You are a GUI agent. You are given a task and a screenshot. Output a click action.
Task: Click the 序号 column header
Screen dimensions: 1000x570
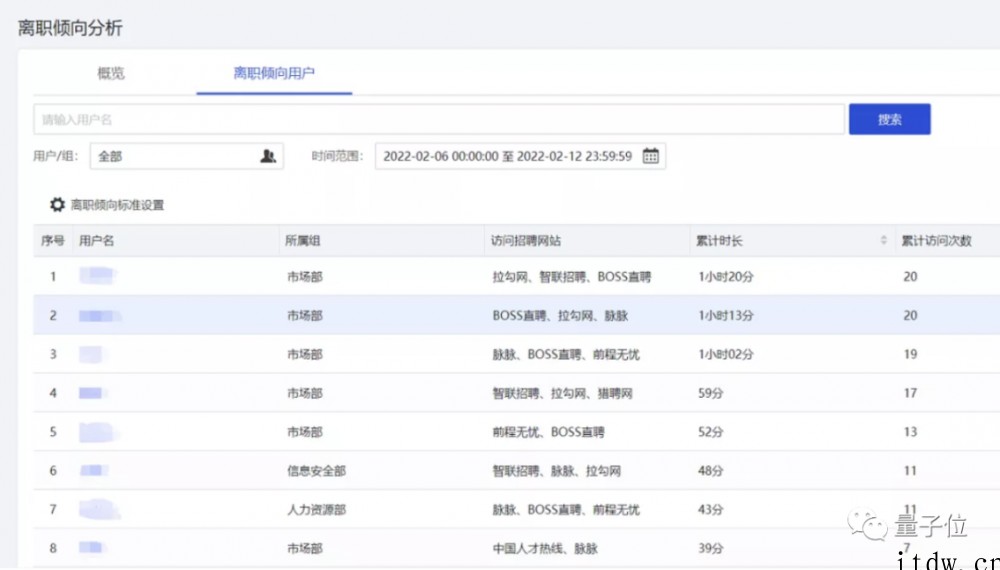pos(52,240)
